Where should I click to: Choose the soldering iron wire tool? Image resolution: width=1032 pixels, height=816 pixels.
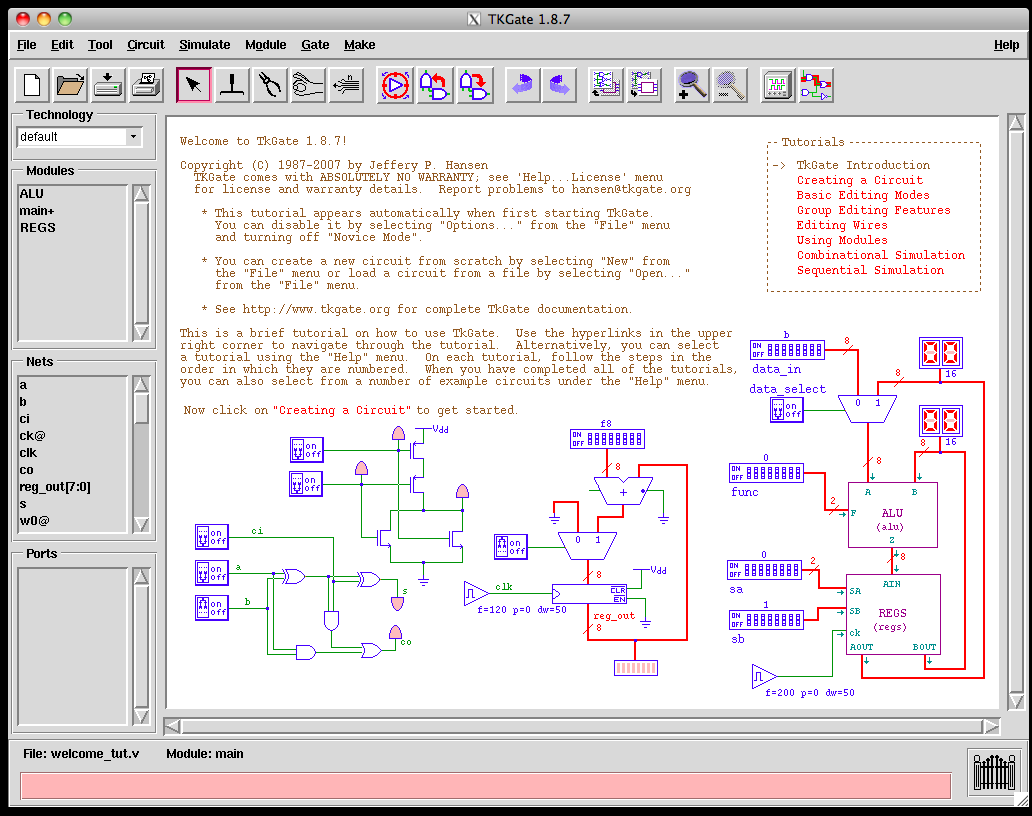pyautogui.click(x=232, y=86)
